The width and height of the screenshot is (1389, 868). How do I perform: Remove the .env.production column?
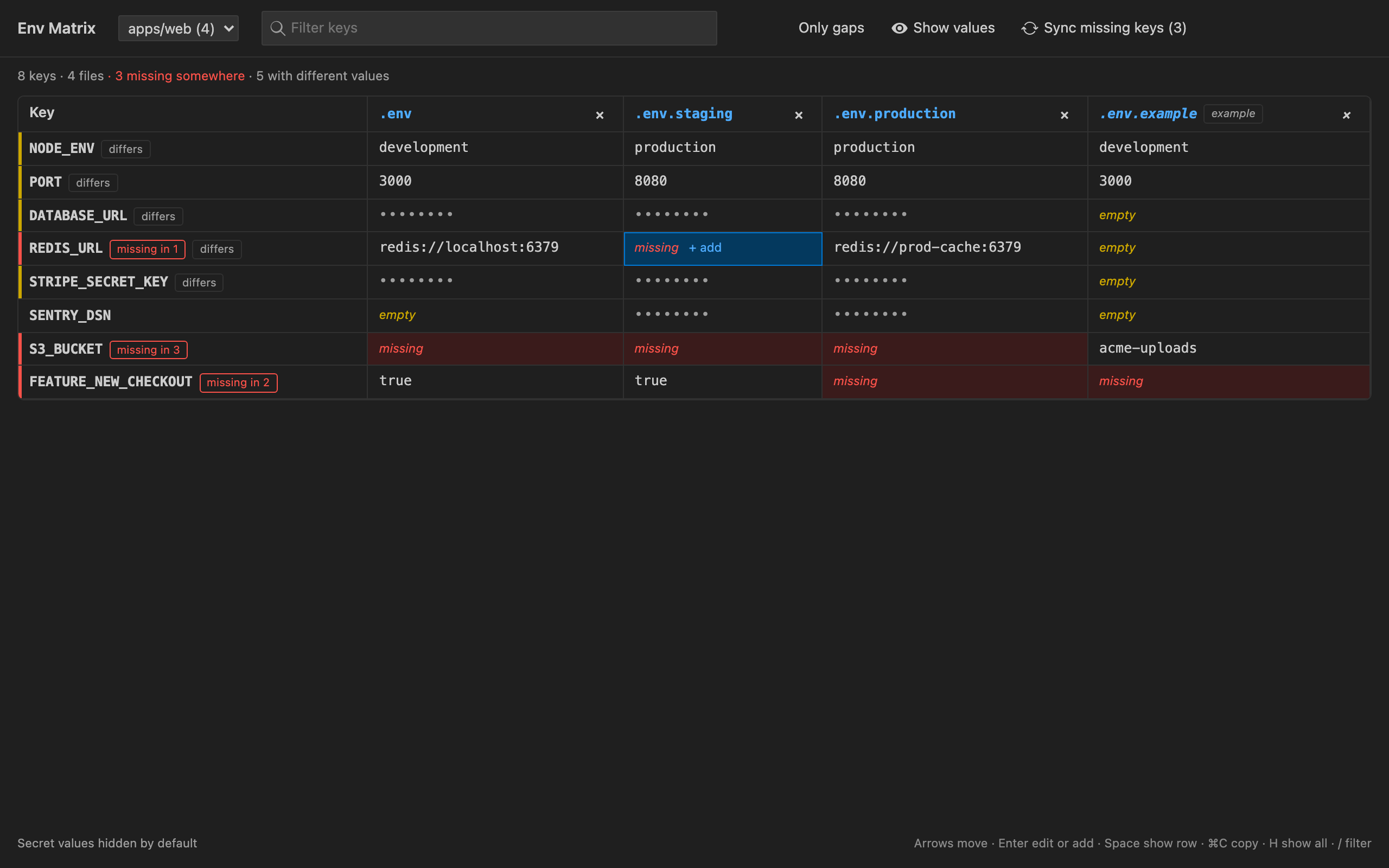[1064, 116]
